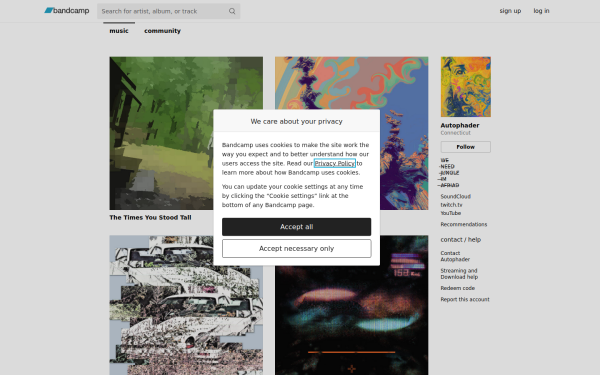The height and width of the screenshot is (375, 600).
Task: Click the Autophader profile picture
Action: tap(465, 87)
